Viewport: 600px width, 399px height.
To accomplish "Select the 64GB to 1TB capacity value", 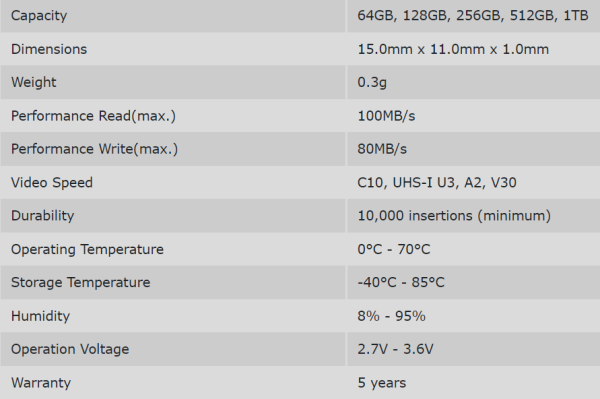I will 473,15.
